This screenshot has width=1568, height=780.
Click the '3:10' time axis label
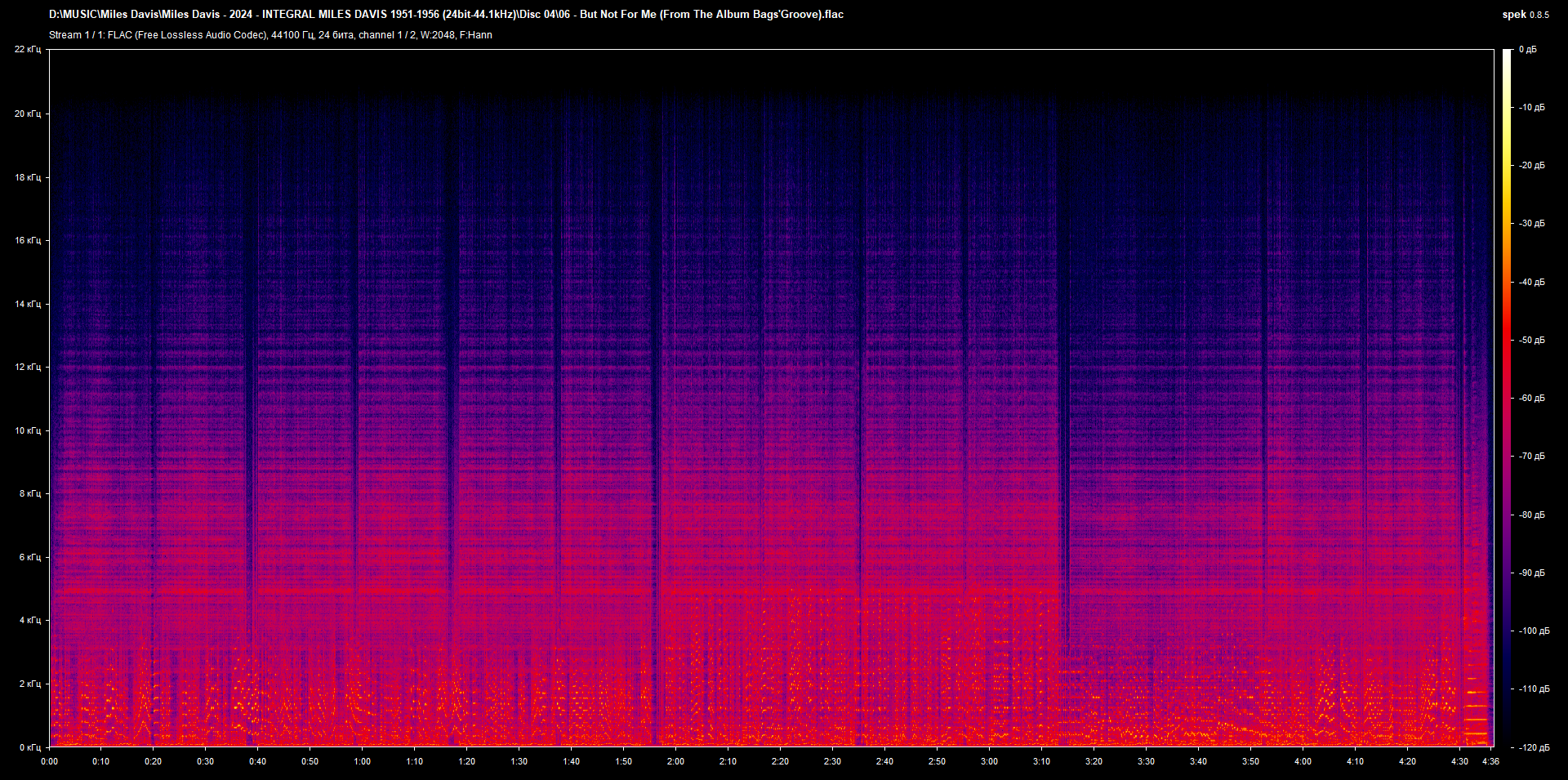pyautogui.click(x=1041, y=761)
